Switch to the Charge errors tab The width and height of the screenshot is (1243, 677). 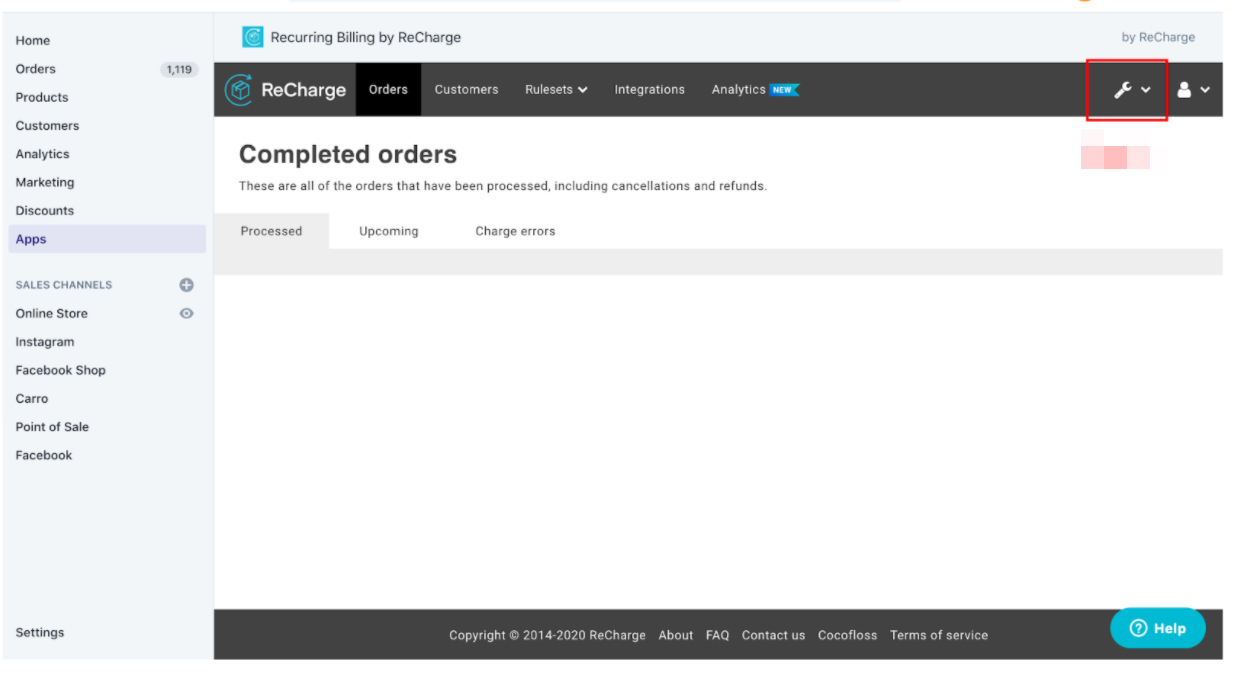pyautogui.click(x=515, y=231)
